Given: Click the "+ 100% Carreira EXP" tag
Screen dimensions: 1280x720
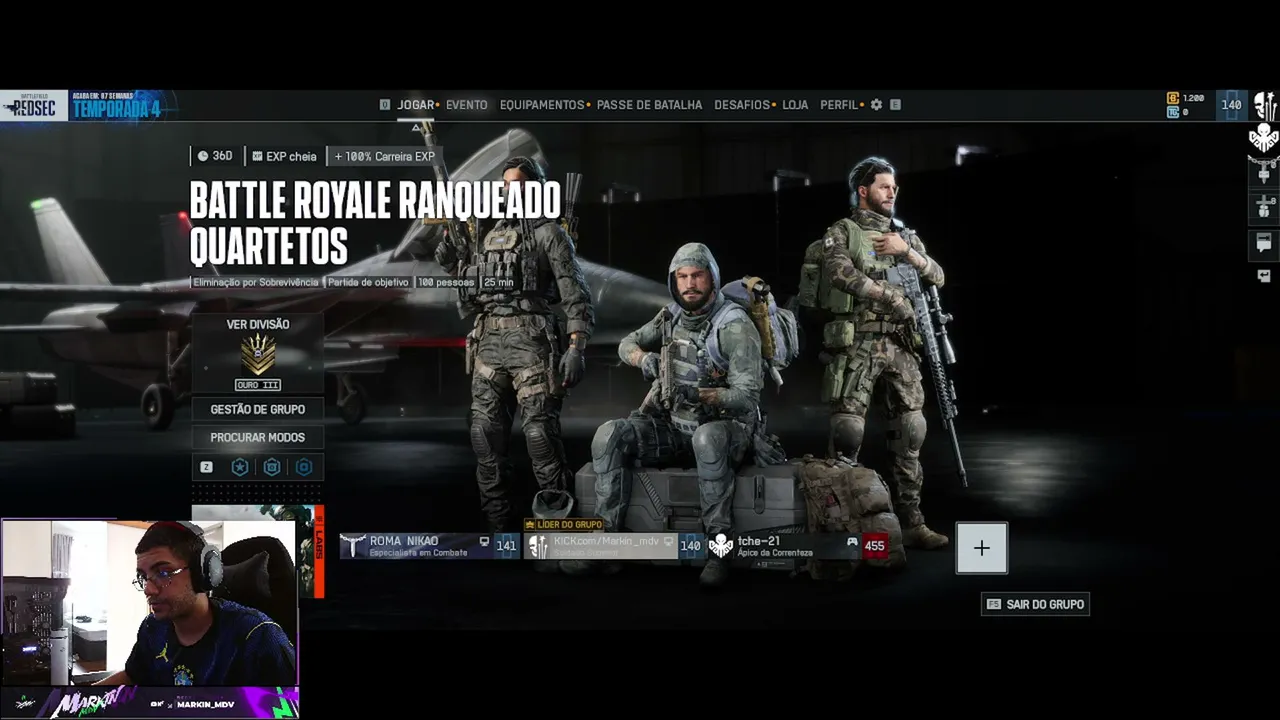Looking at the screenshot, I should [385, 156].
